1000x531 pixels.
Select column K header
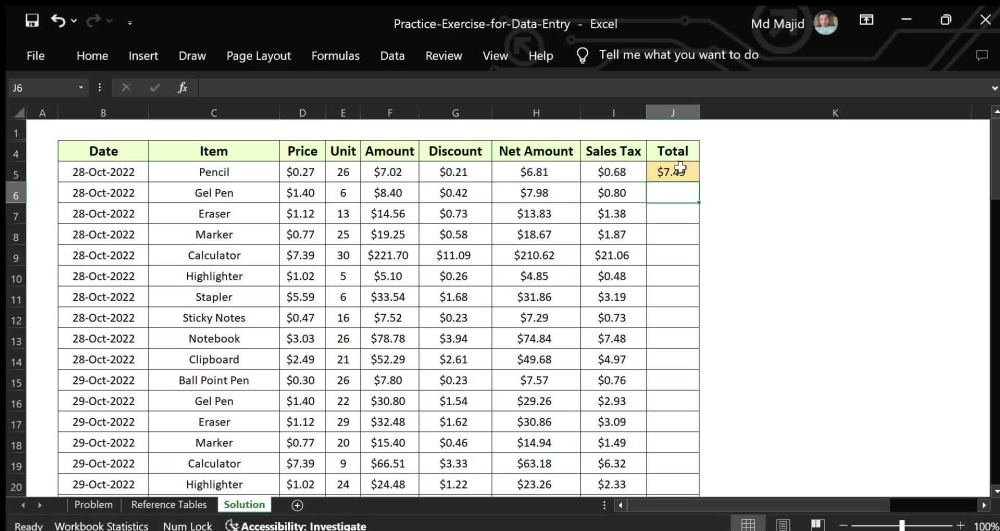click(835, 113)
